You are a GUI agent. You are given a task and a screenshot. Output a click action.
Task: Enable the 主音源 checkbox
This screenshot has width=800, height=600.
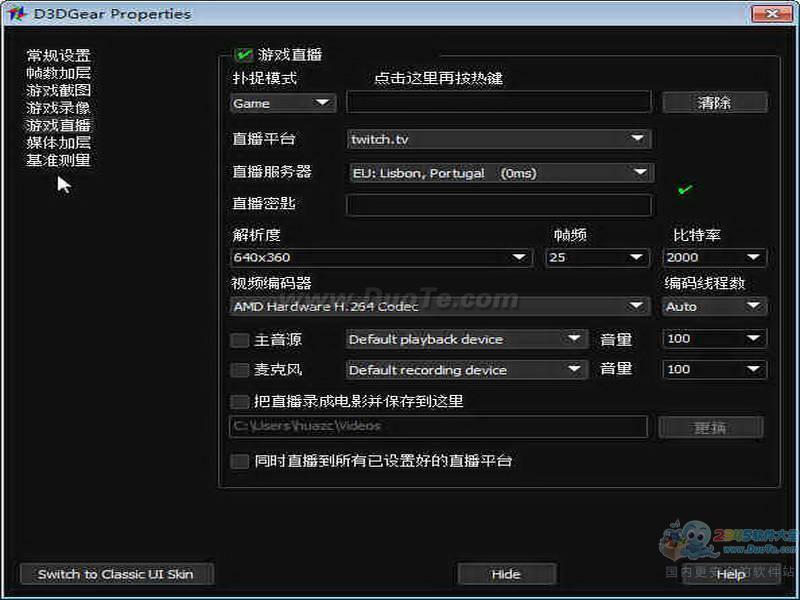(239, 340)
